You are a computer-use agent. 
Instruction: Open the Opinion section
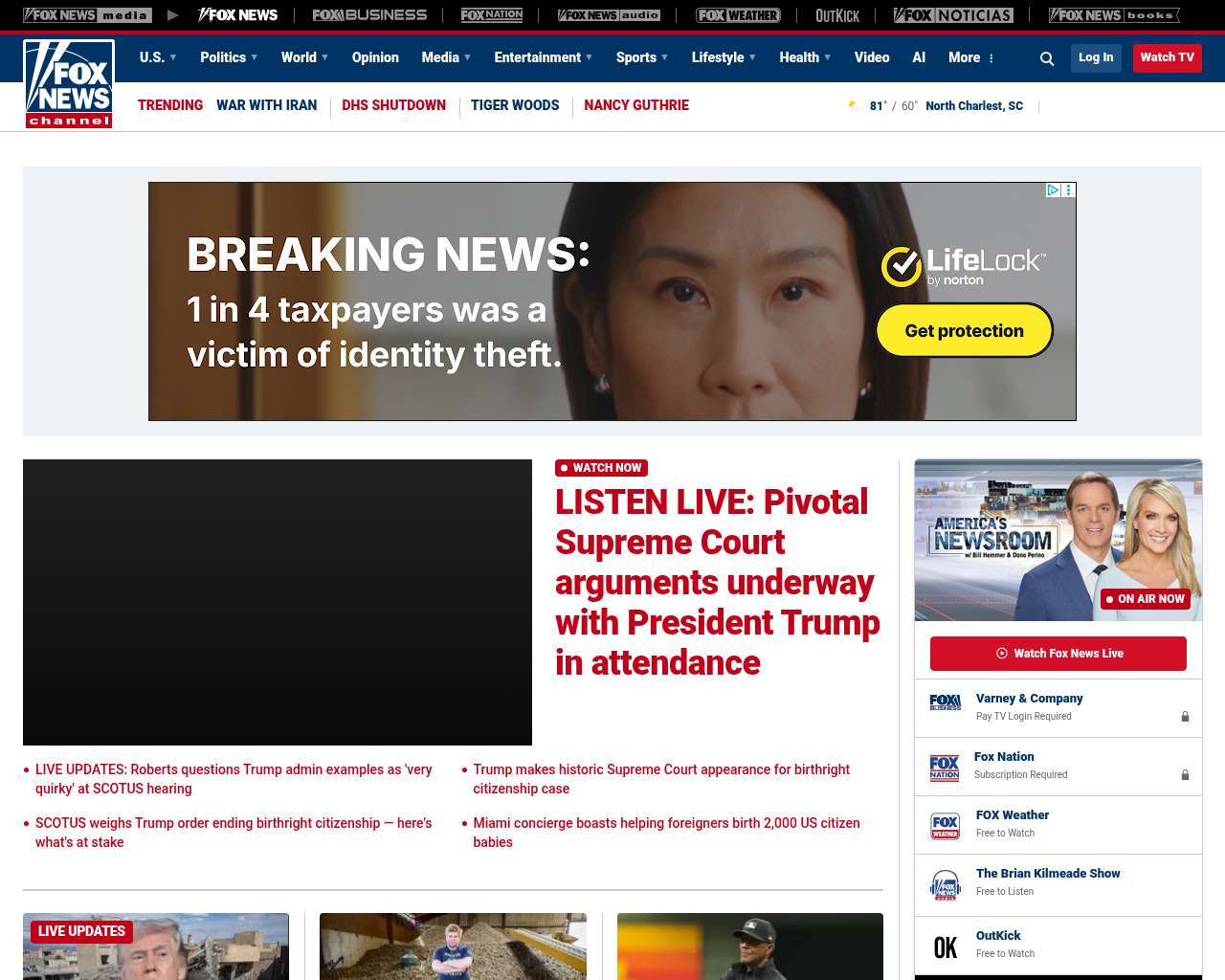click(375, 57)
